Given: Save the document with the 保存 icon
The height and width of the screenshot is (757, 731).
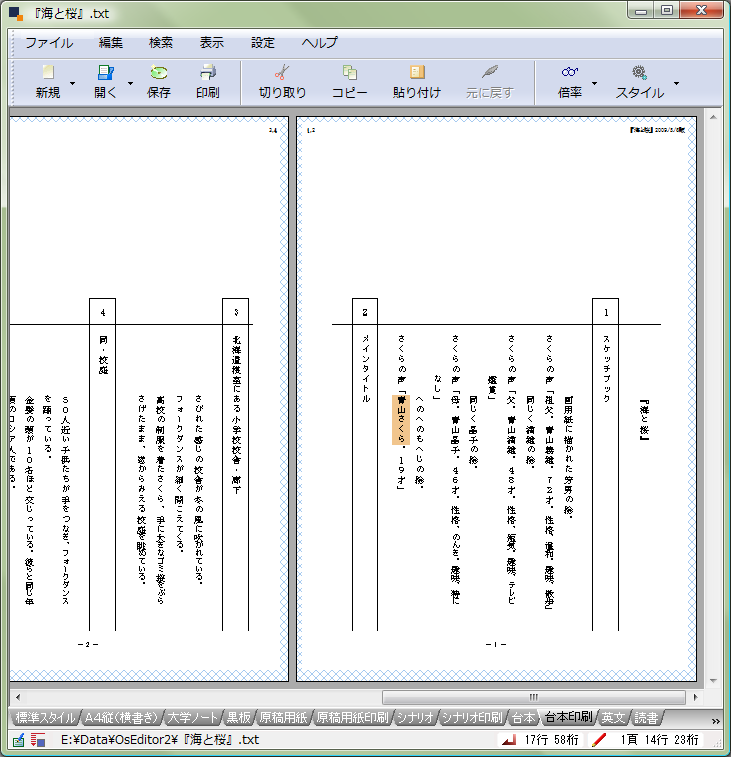Looking at the screenshot, I should pyautogui.click(x=159, y=72).
